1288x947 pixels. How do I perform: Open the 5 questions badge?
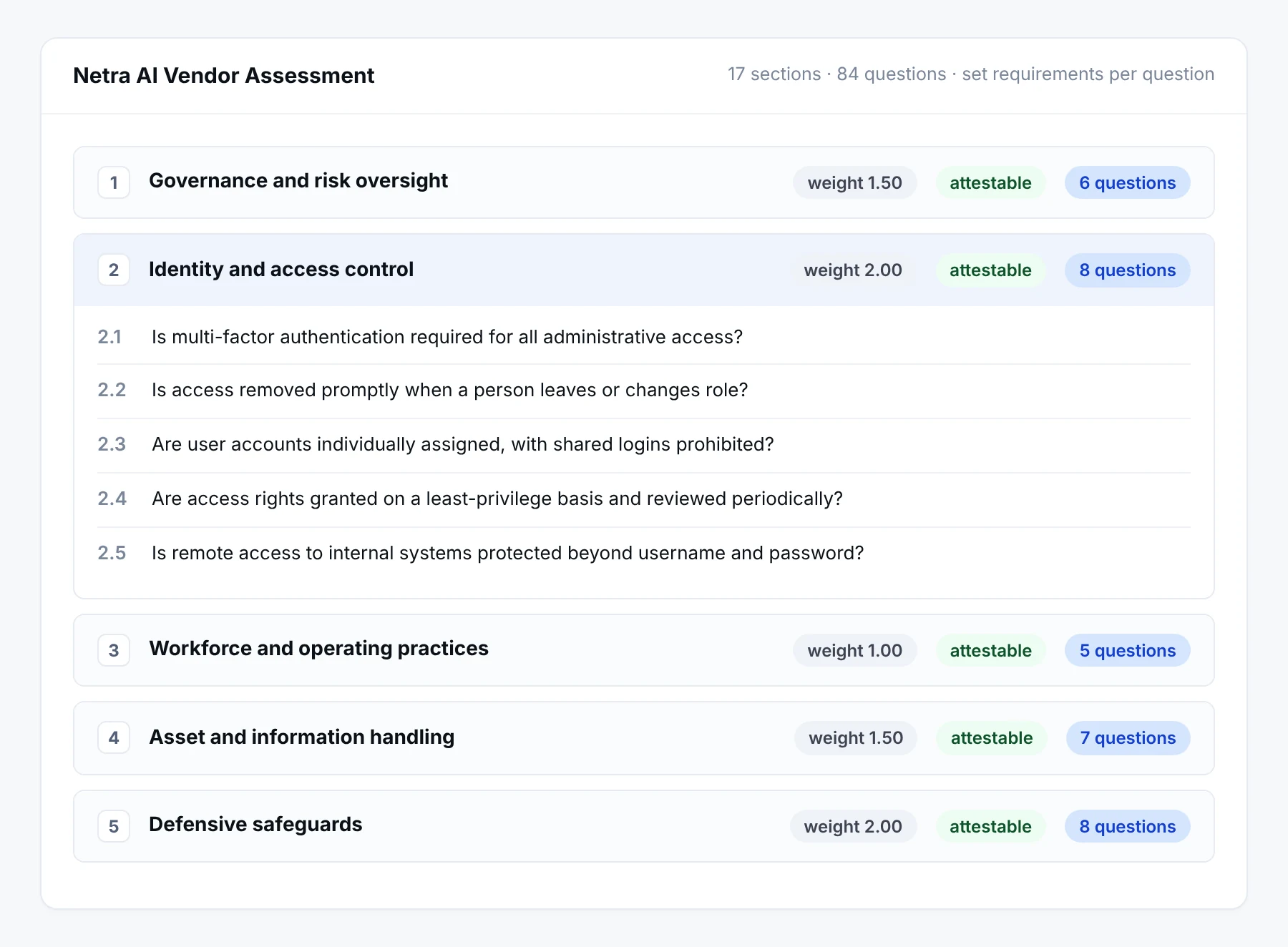(1127, 650)
